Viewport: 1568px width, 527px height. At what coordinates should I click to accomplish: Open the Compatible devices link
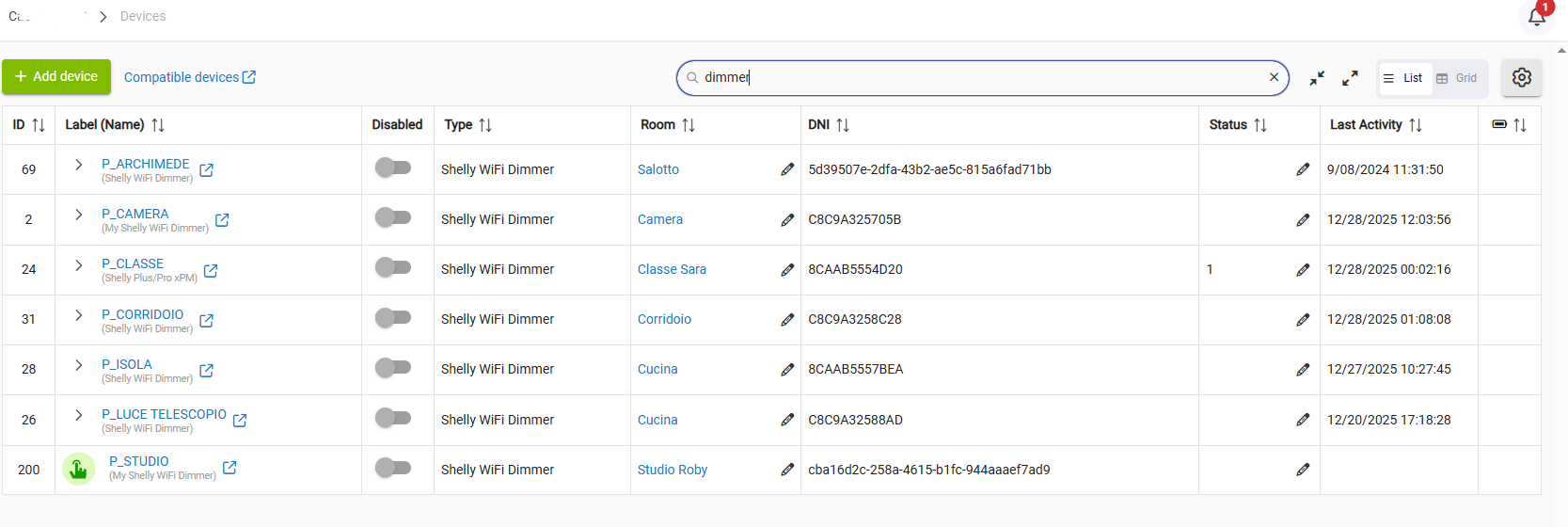point(189,77)
